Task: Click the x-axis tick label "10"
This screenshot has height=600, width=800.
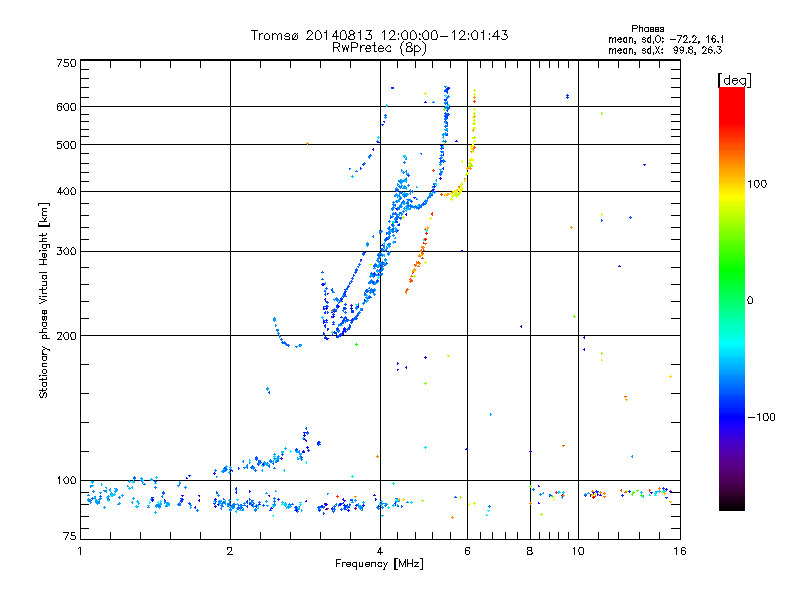Action: (578, 551)
